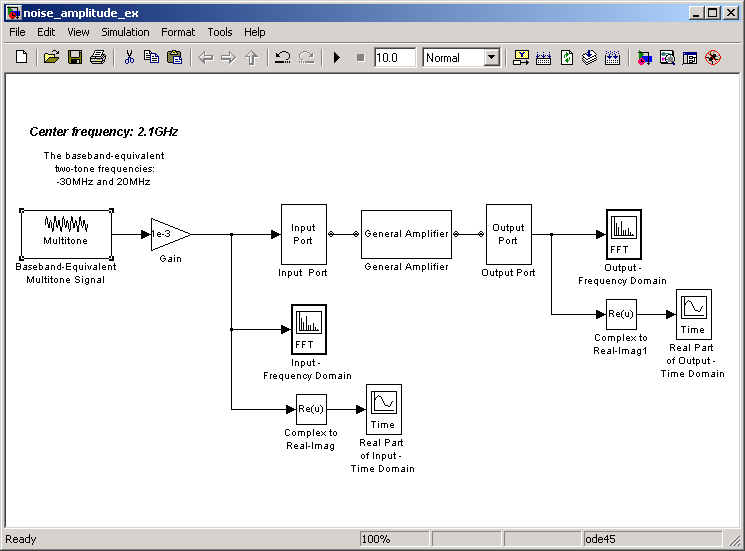Click the Undo arrow icon

pos(283,57)
